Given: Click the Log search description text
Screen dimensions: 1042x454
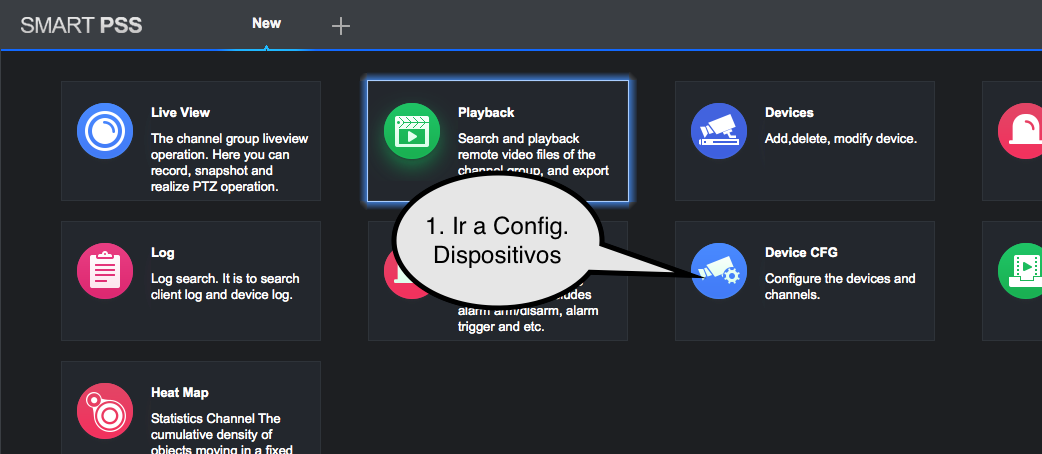Looking at the screenshot, I should (x=225, y=286).
